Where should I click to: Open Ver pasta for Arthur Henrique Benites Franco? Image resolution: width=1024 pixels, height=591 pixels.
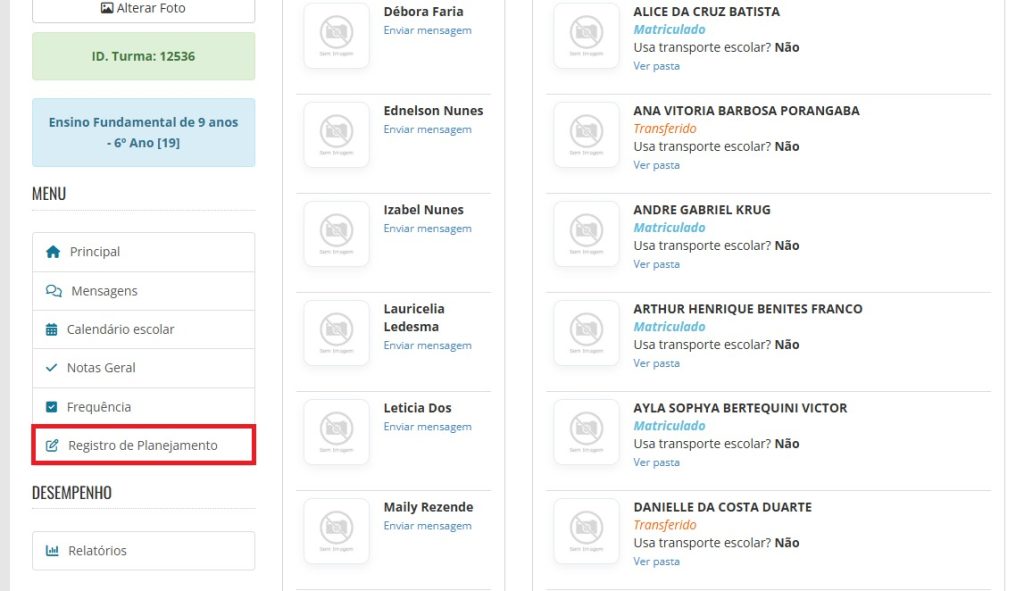[x=656, y=363]
